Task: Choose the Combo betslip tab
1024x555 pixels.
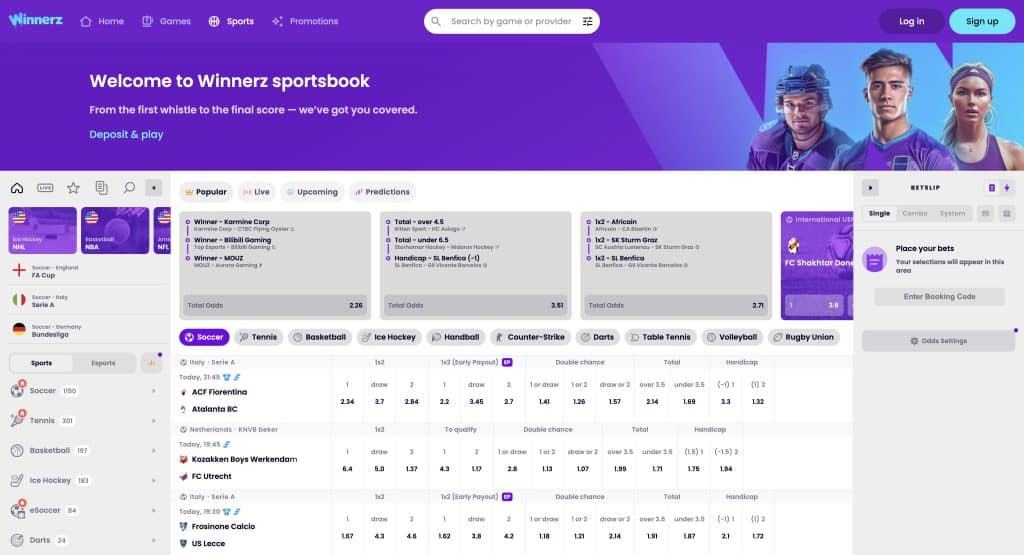Action: pyautogui.click(x=914, y=214)
